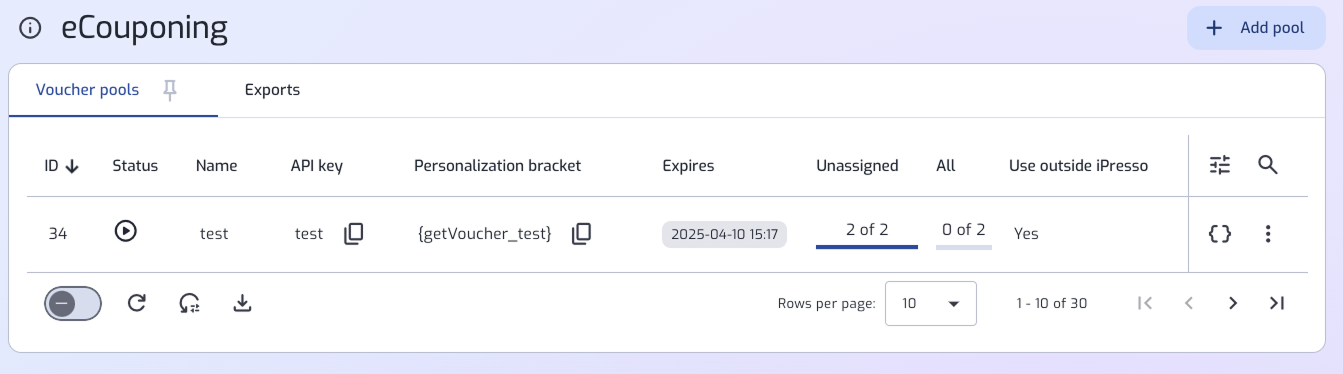Open the Rows per page dropdown
This screenshot has height=374, width=1343.
931,303
